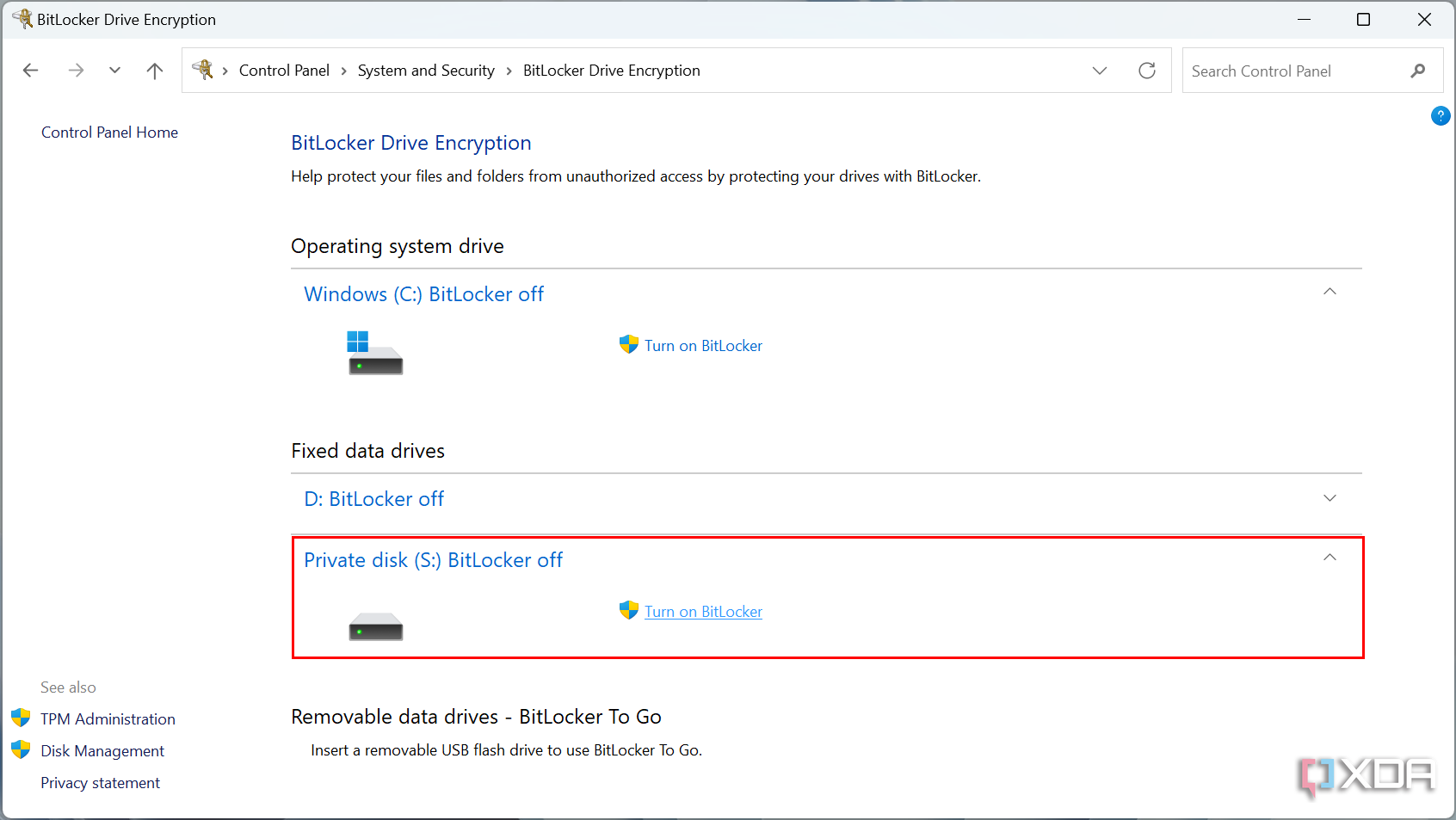Image resolution: width=1456 pixels, height=820 pixels.
Task: Maximize the BitLocker Drive Encryption window
Action: tap(1363, 19)
